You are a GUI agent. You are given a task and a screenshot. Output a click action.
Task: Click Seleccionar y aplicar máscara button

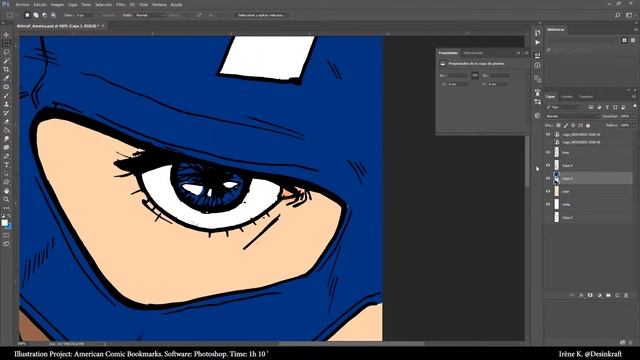click(x=261, y=15)
